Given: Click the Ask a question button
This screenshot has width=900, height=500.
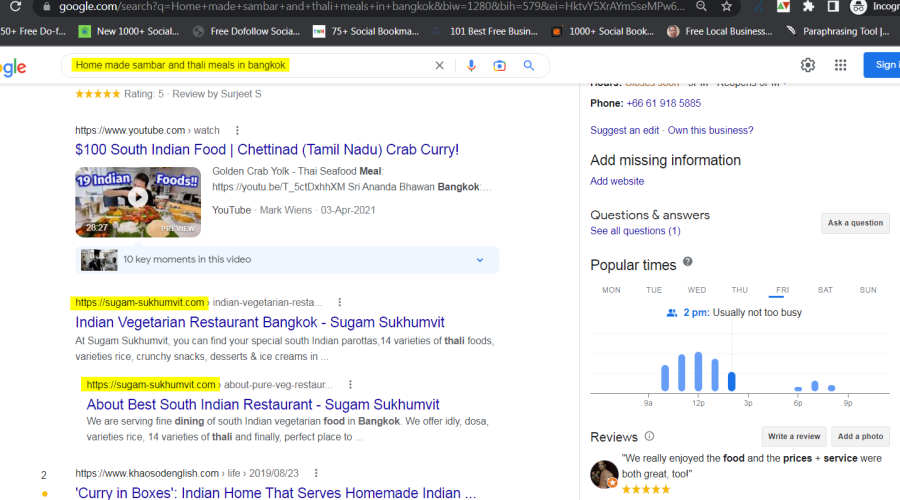Looking at the screenshot, I should coord(855,223).
